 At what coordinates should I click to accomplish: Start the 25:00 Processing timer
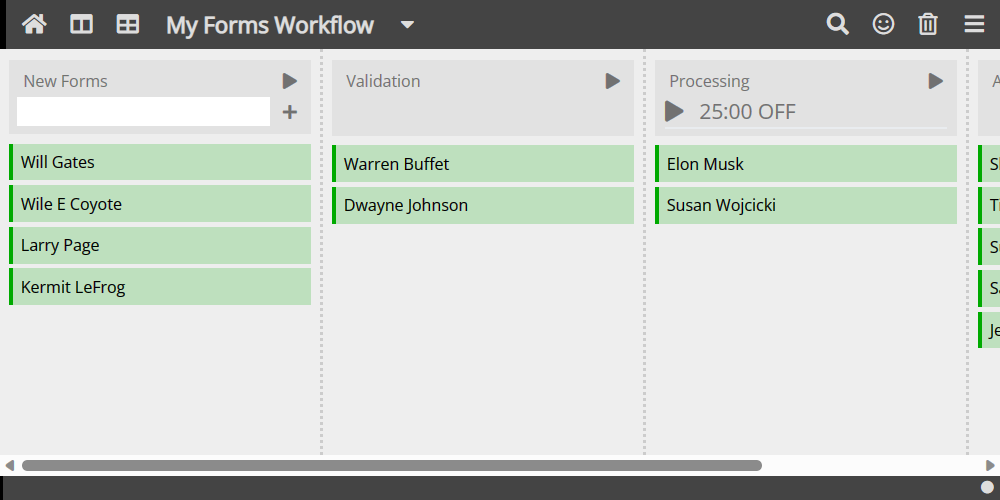675,112
